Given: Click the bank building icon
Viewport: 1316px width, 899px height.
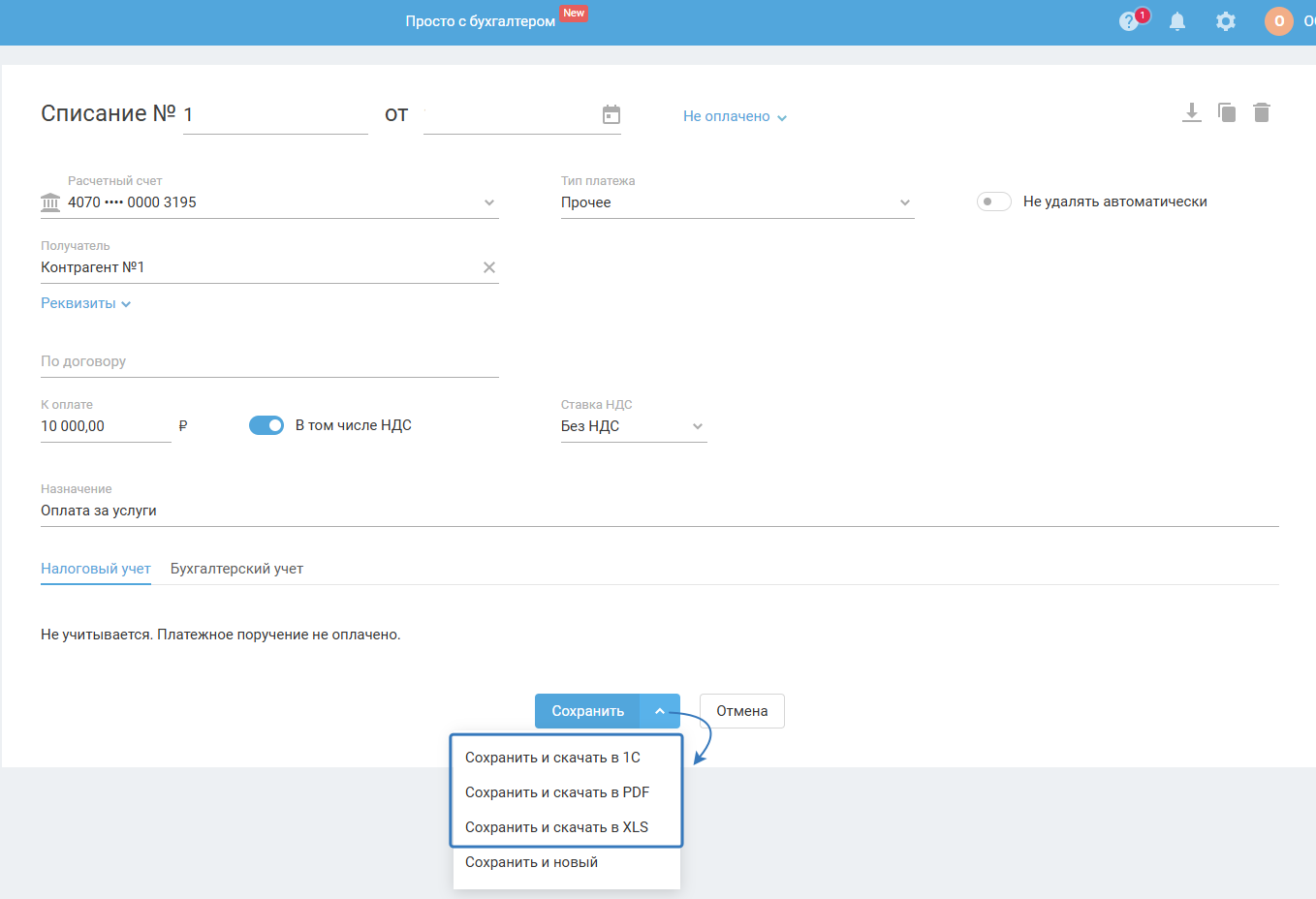Looking at the screenshot, I should 50,202.
